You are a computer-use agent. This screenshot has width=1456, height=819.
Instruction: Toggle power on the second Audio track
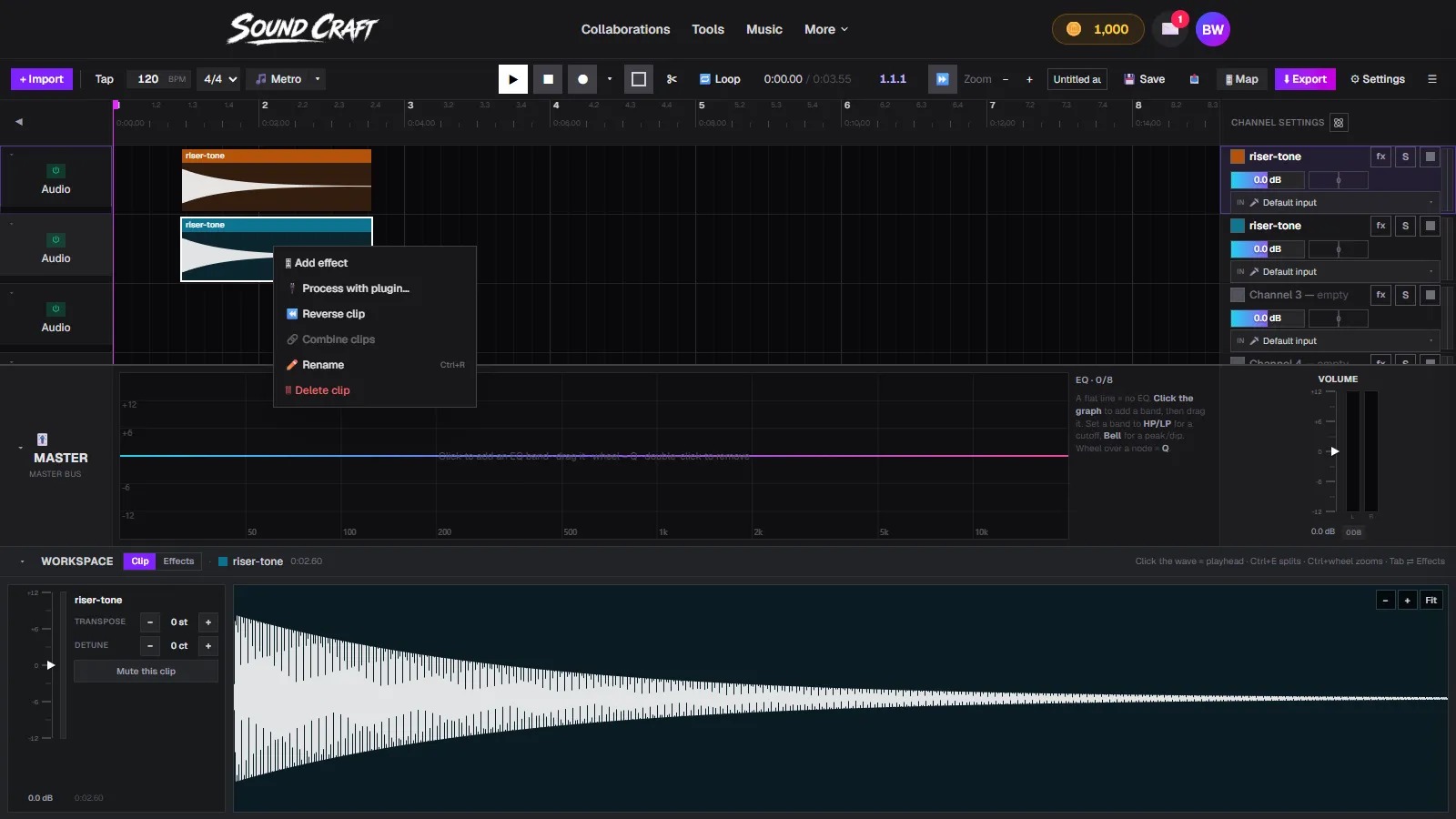pyautogui.click(x=56, y=239)
